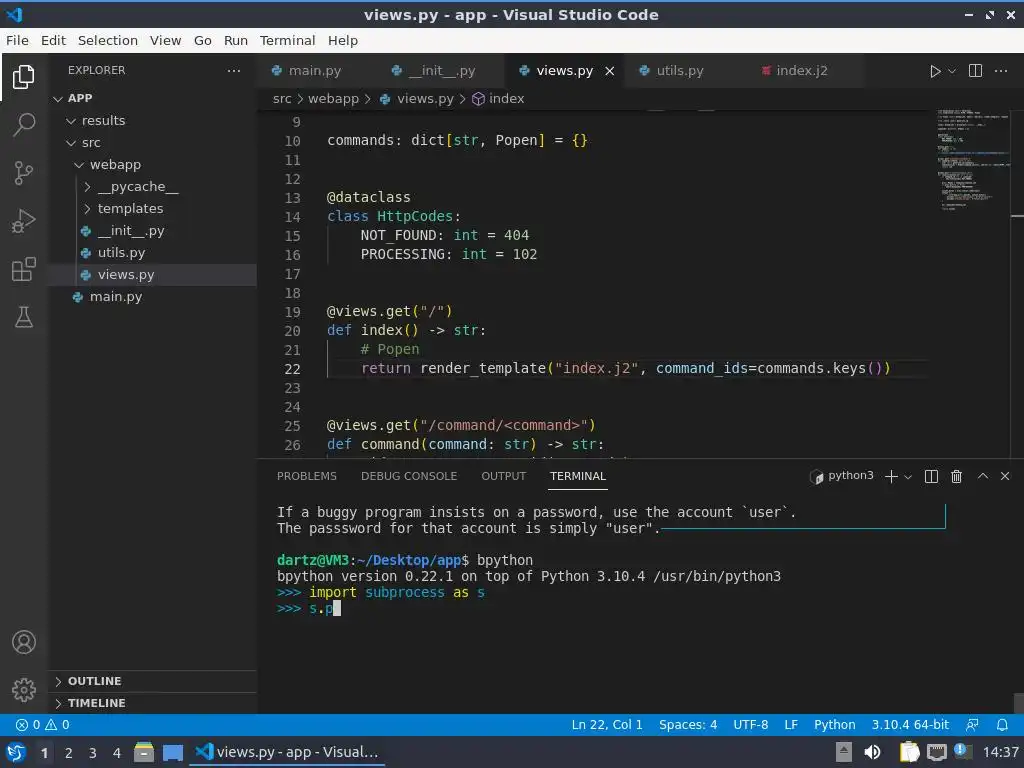Split the terminal panel
This screenshot has width=1024, height=768.
coord(931,477)
